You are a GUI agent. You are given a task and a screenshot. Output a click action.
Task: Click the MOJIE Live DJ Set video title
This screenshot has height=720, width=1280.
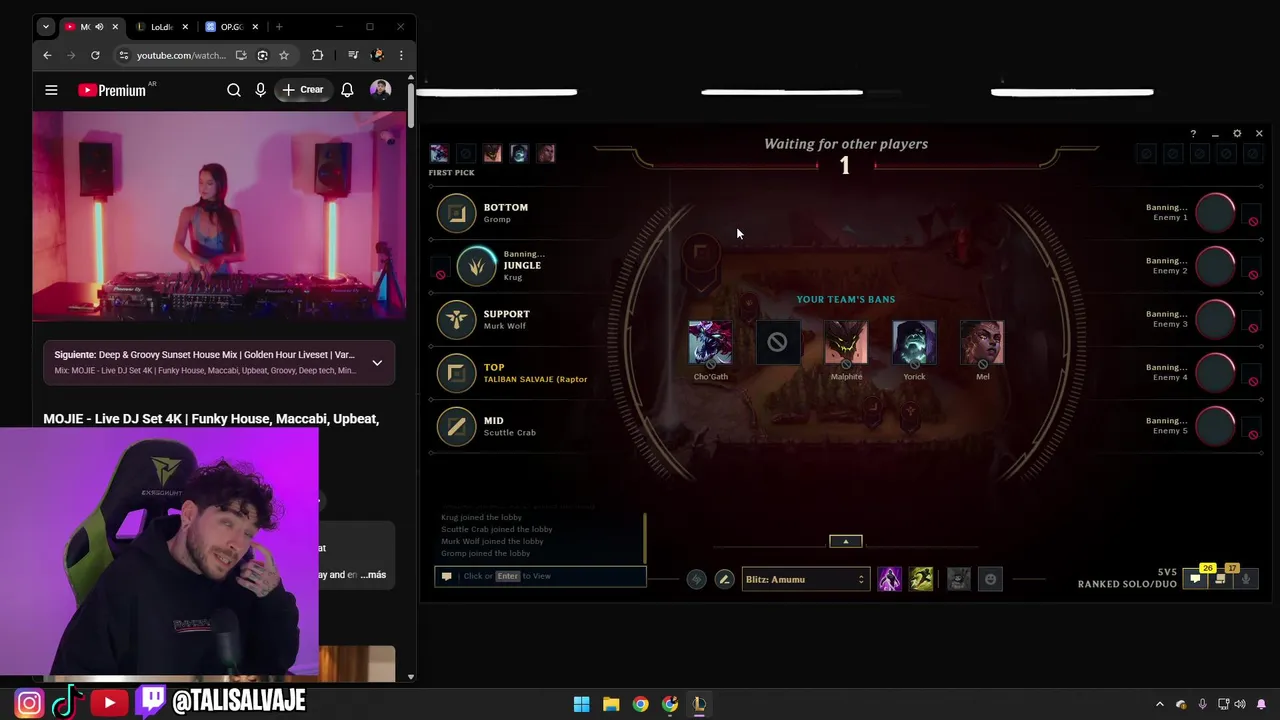(x=211, y=419)
